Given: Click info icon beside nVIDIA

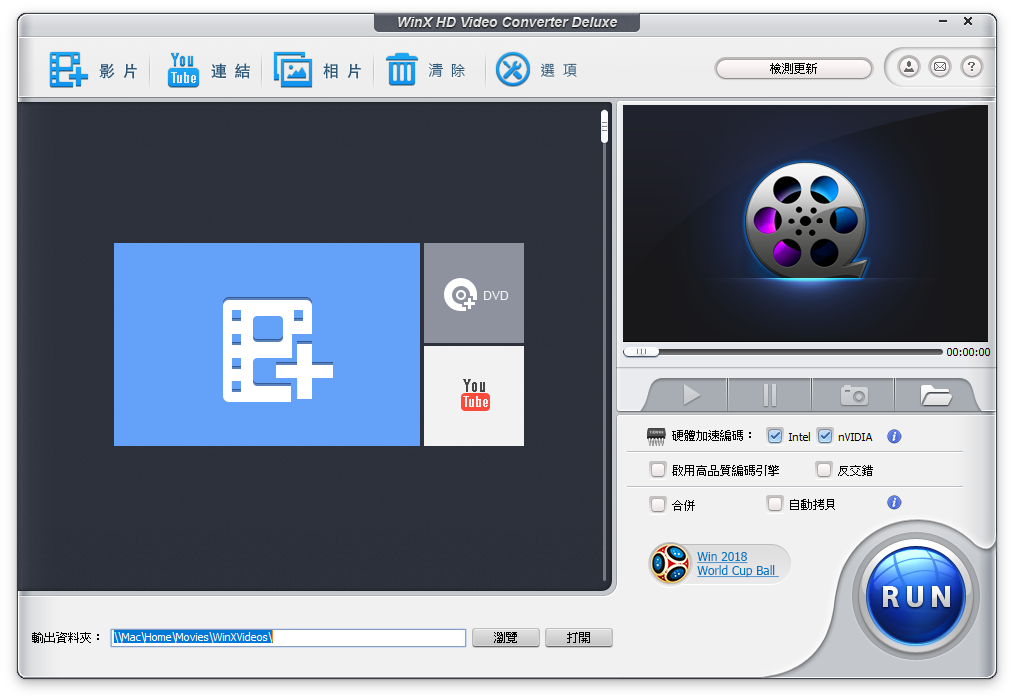Looking at the screenshot, I should coord(894,437).
